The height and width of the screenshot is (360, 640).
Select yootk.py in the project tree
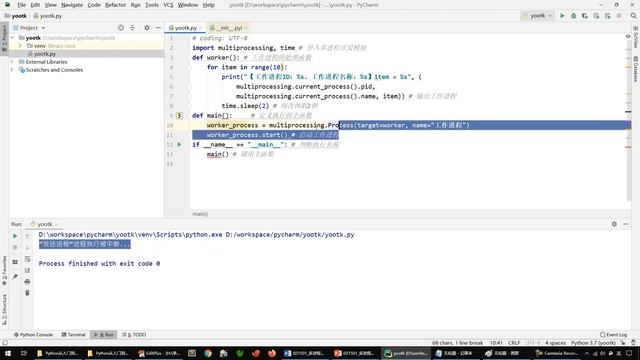44,54
